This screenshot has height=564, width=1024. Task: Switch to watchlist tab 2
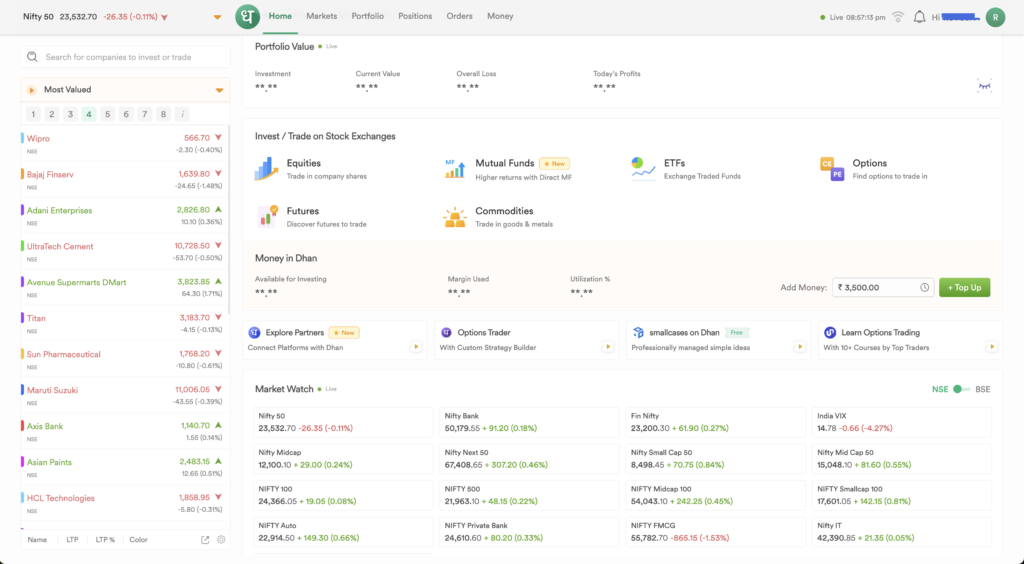pos(52,114)
